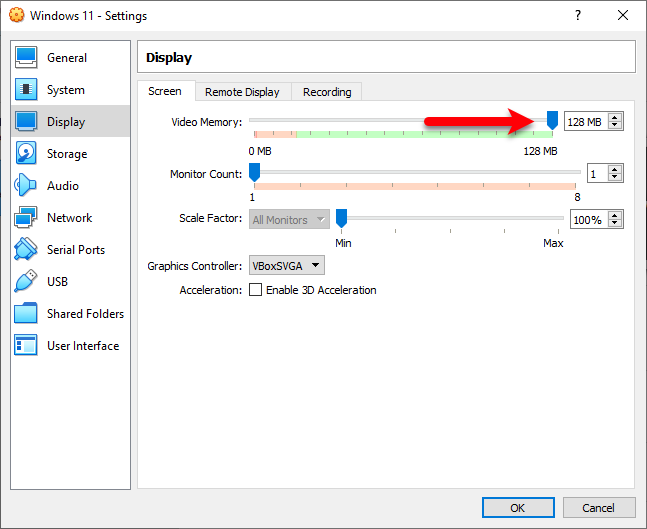
Task: Close the Settings dialog with X
Action: coord(623,15)
